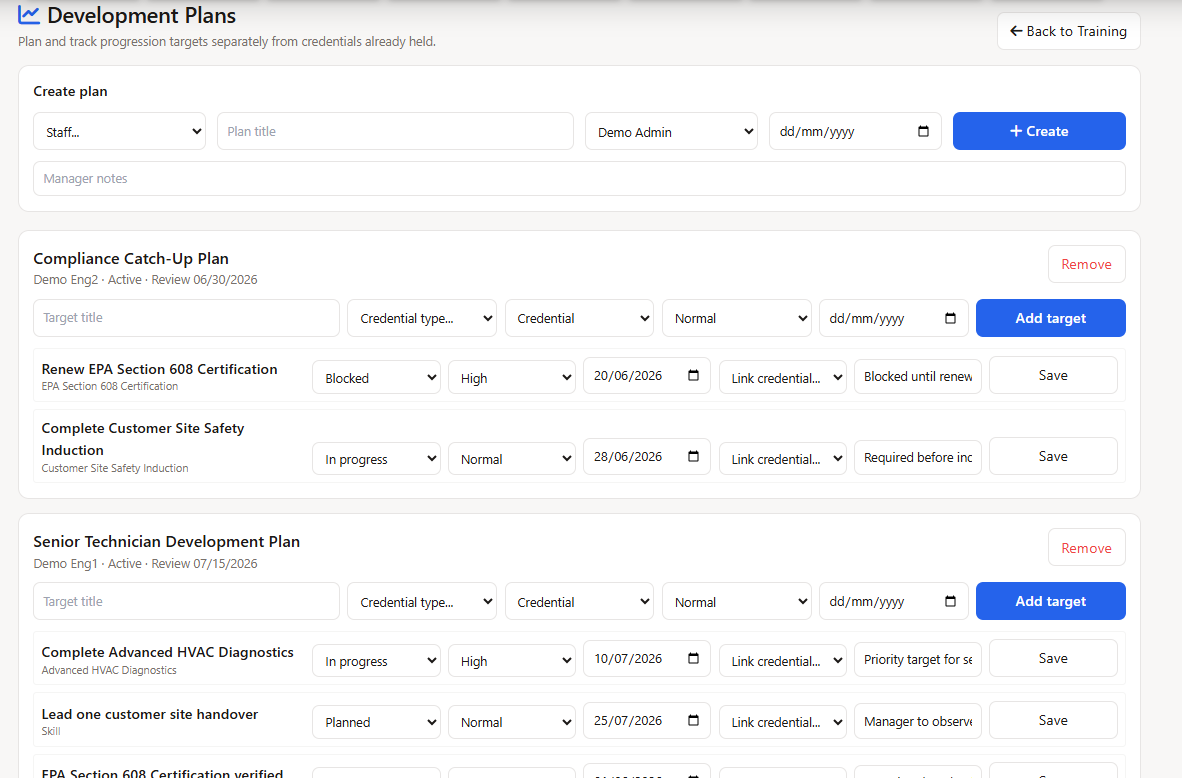Open Link credential dropdown for site handover
The height and width of the screenshot is (778, 1182).
783,721
